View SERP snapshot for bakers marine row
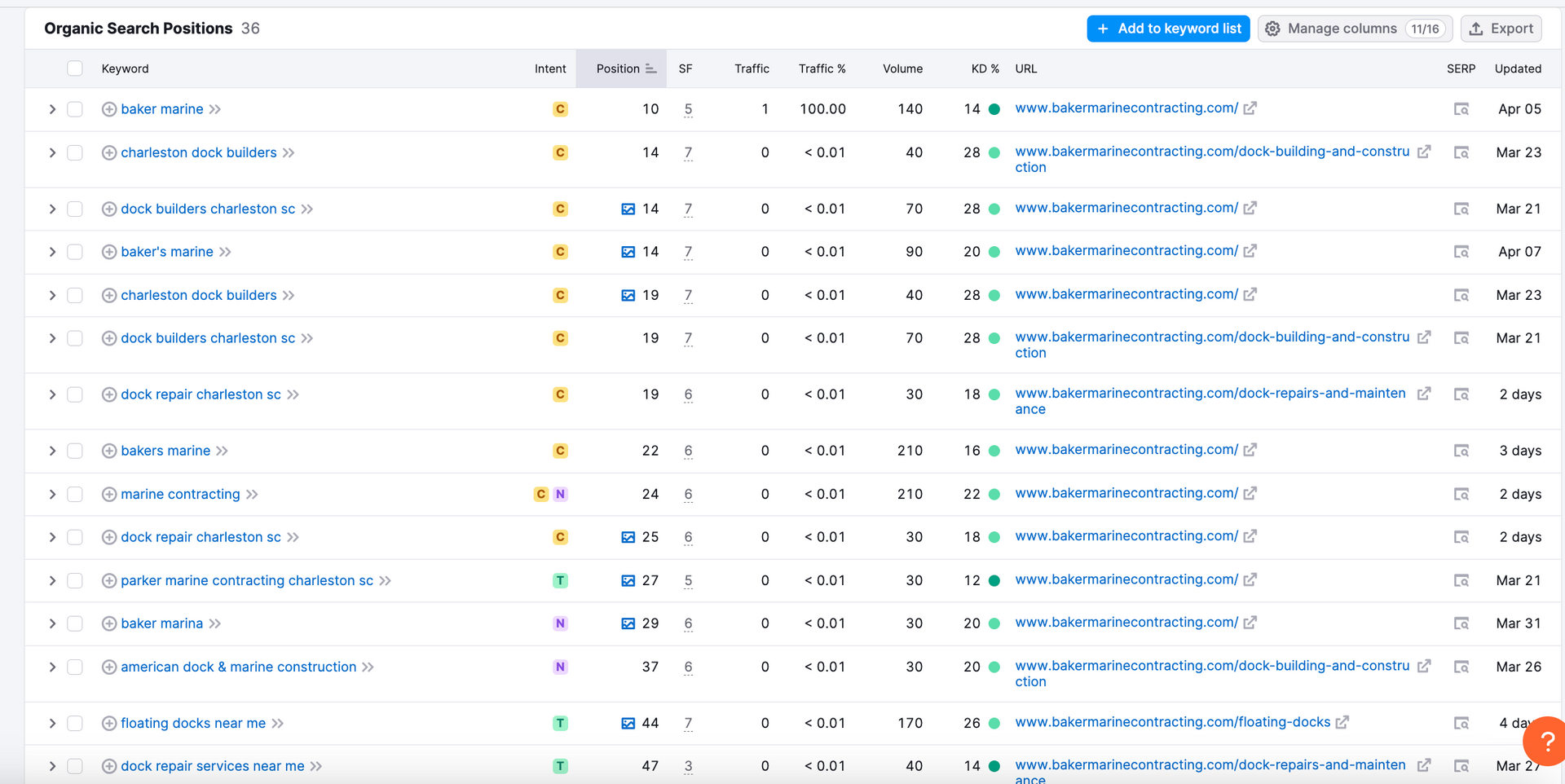This screenshot has width=1565, height=784. coord(1461,451)
